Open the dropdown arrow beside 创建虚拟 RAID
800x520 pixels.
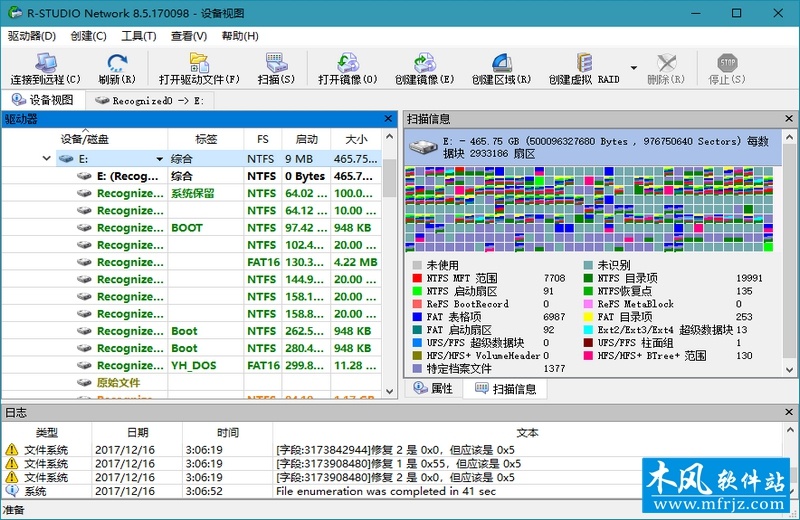(x=633, y=69)
